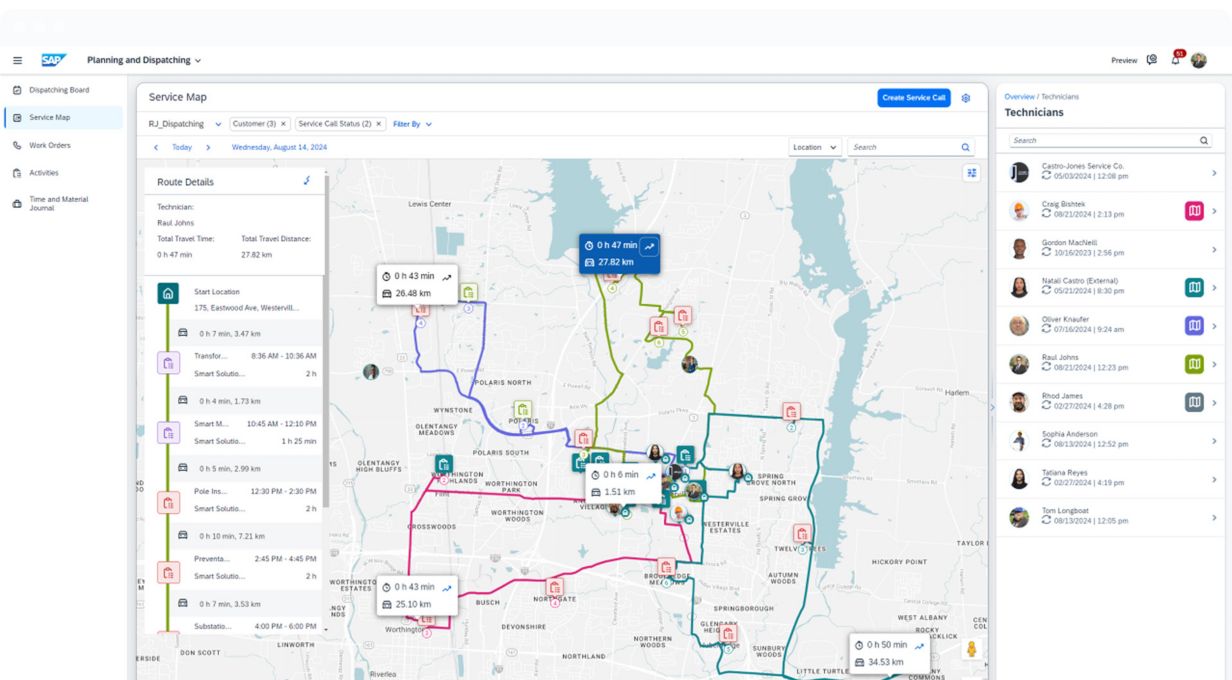Screen dimensions: 1232x680
Task: Toggle Raul Johns' green map route icon
Action: (1194, 364)
